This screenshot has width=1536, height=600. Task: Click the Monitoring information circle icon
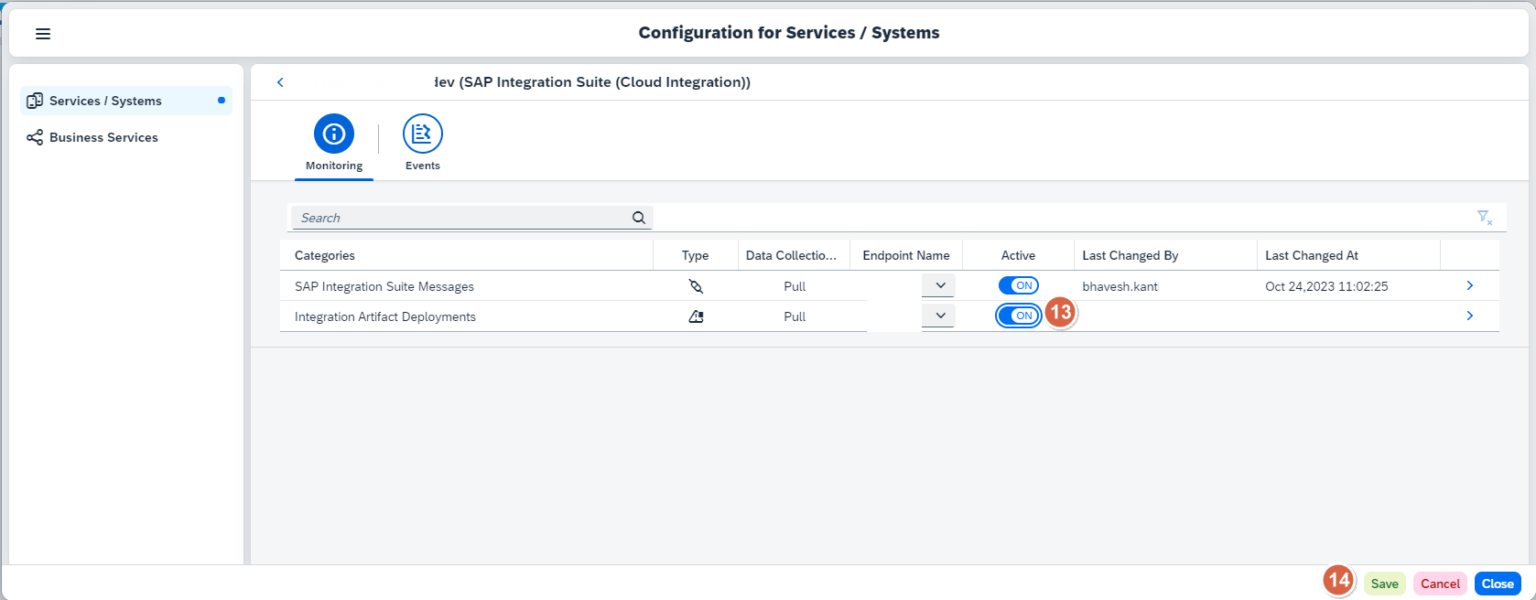(x=334, y=131)
